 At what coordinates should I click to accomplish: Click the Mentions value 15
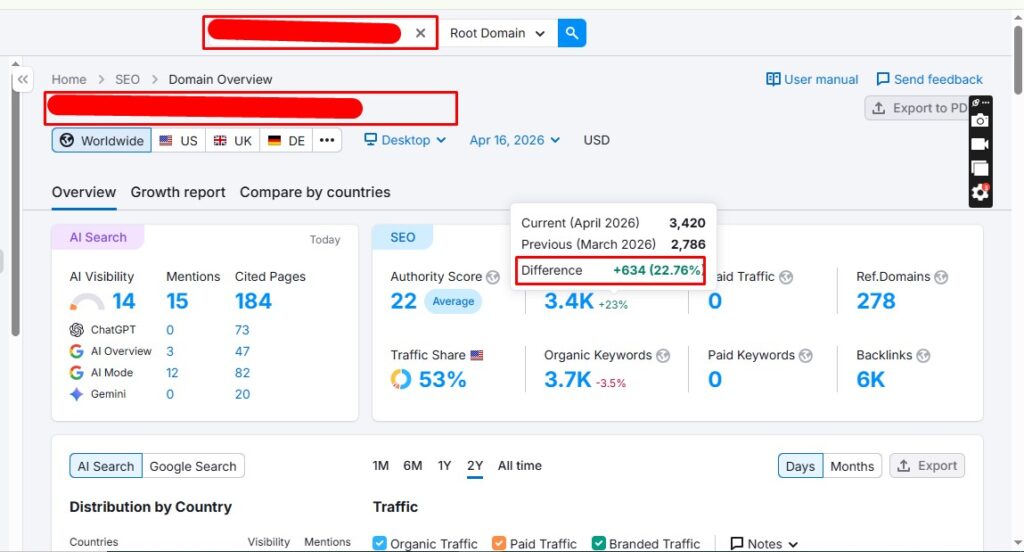click(177, 301)
